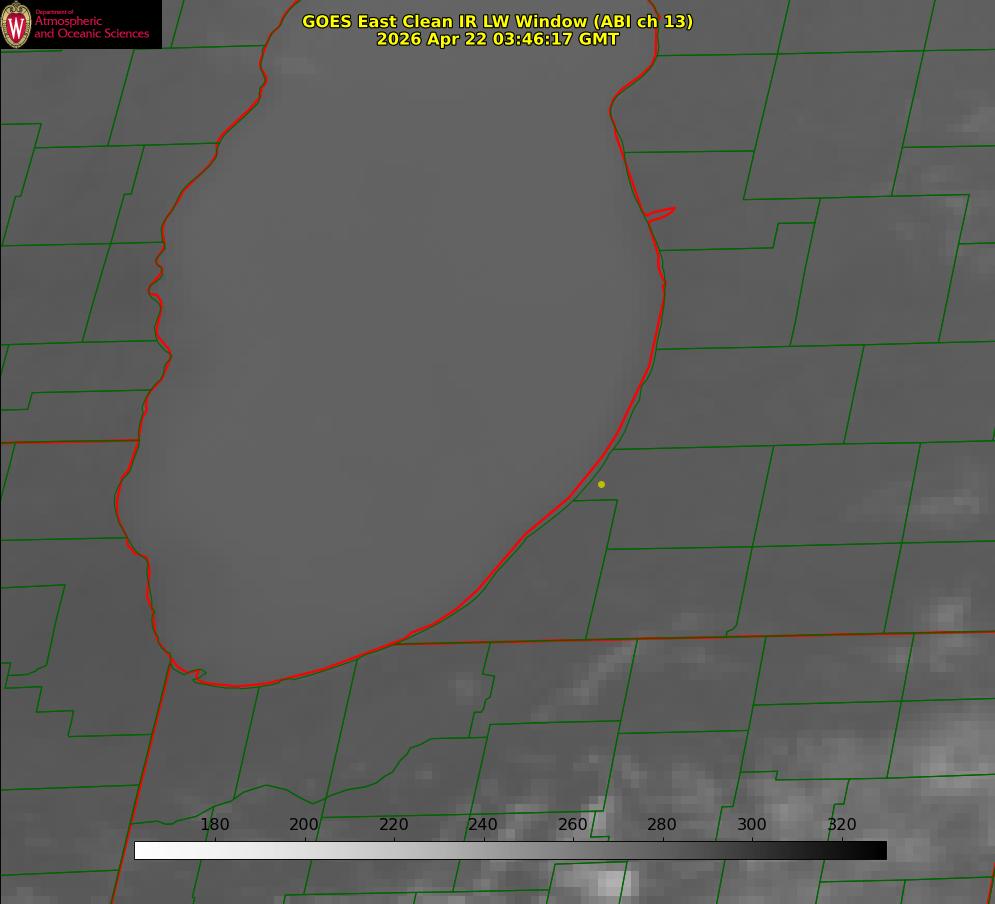
Task: Click the 240 colorbar label
Action: point(483,824)
